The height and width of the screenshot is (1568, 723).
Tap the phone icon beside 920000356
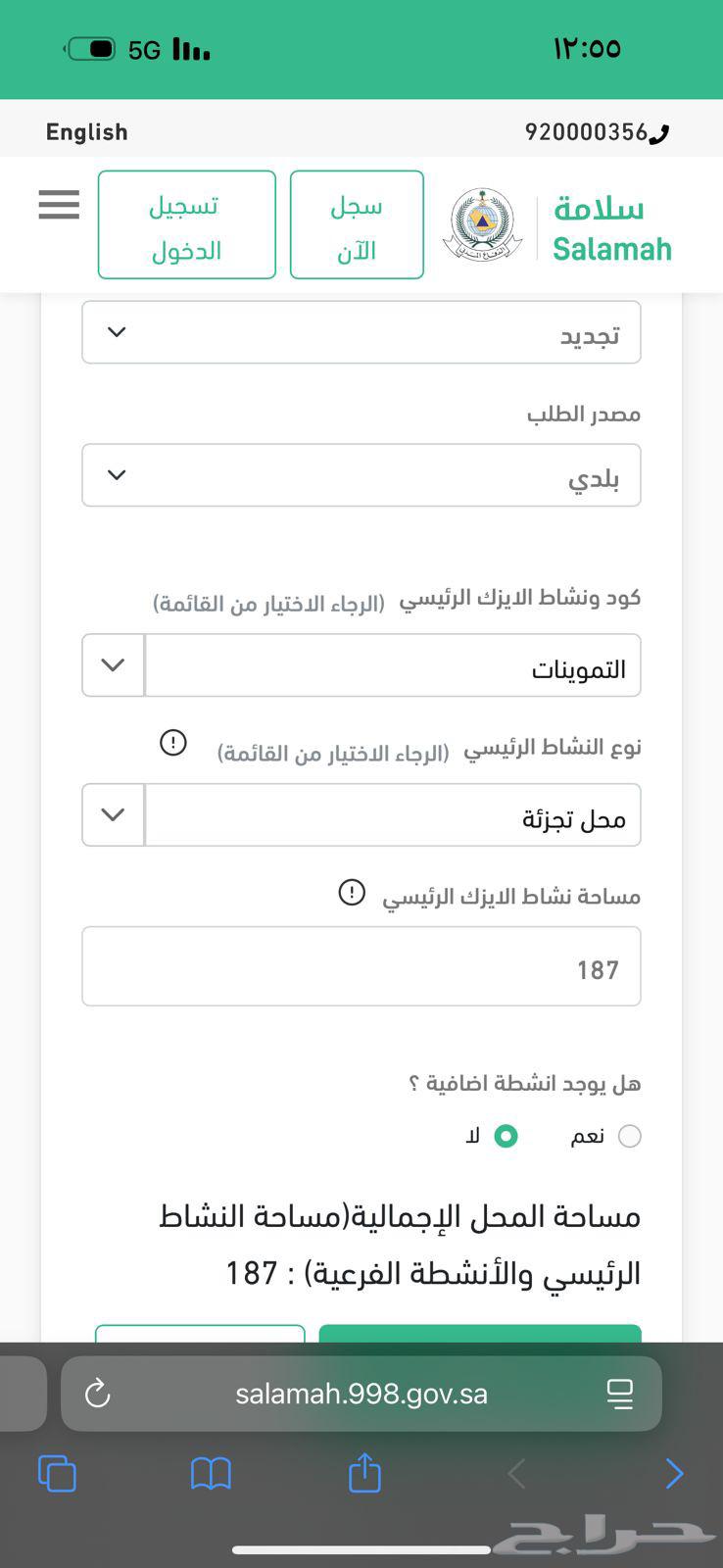coord(659,133)
